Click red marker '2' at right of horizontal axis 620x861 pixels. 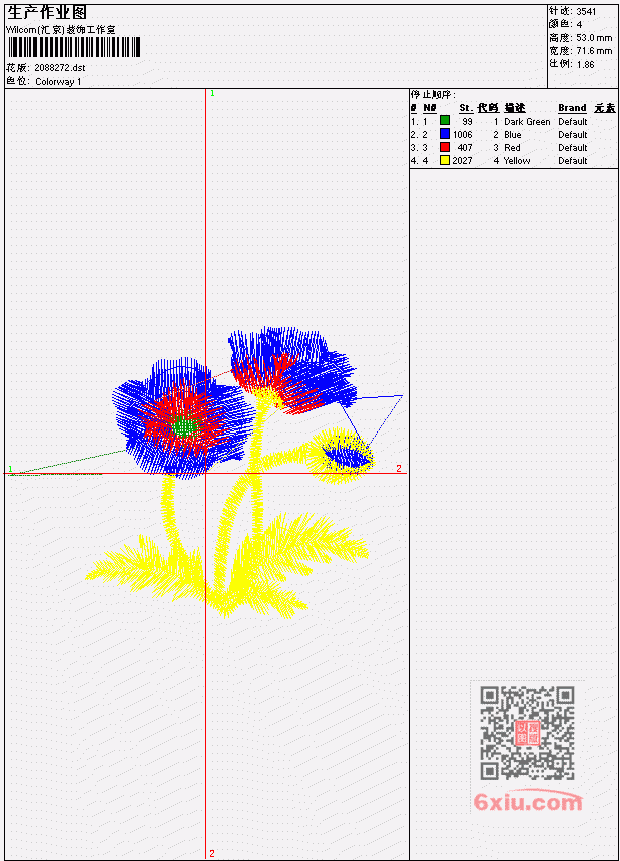click(399, 468)
